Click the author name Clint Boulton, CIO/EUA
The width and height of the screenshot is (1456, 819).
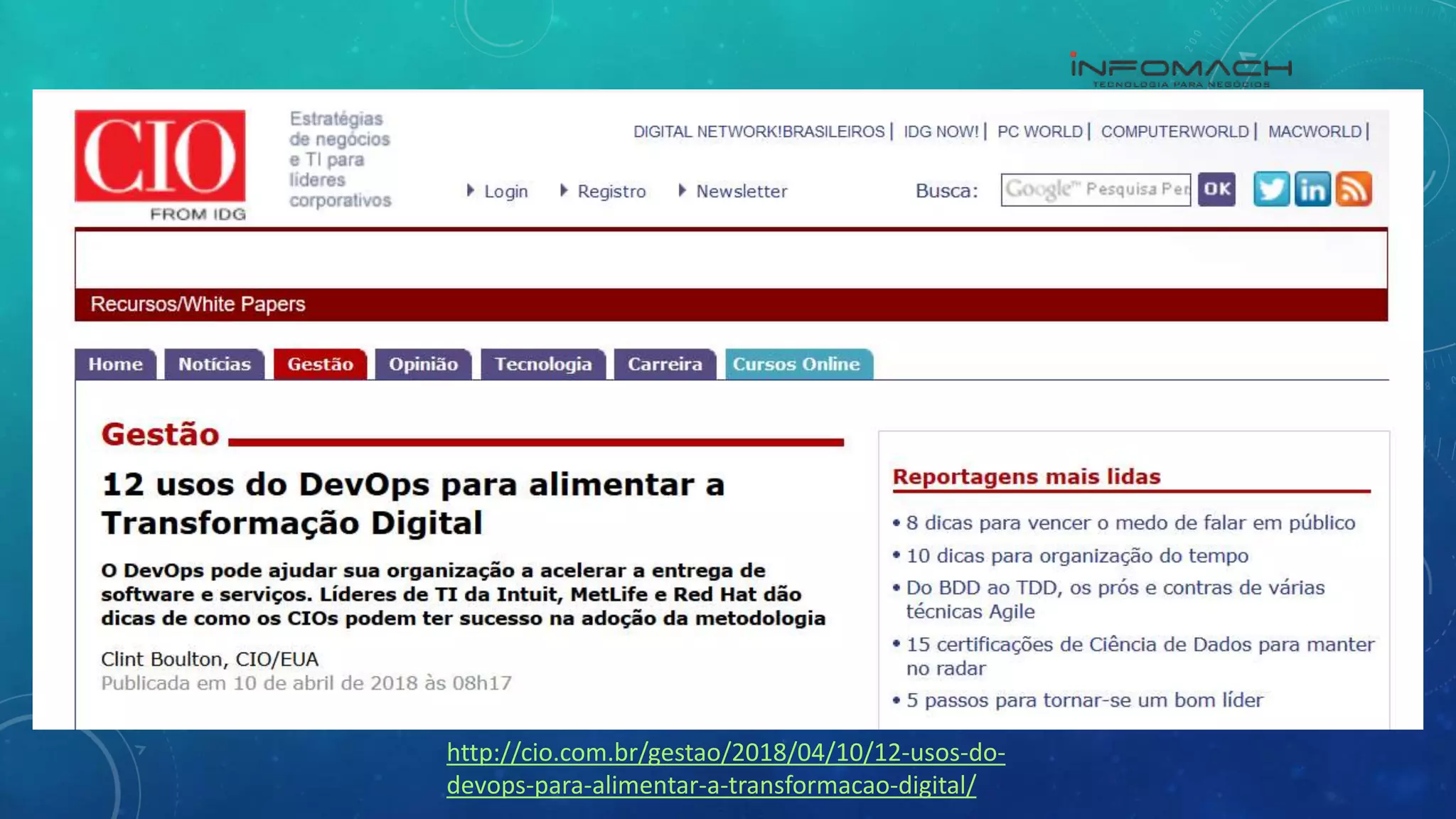pos(210,659)
